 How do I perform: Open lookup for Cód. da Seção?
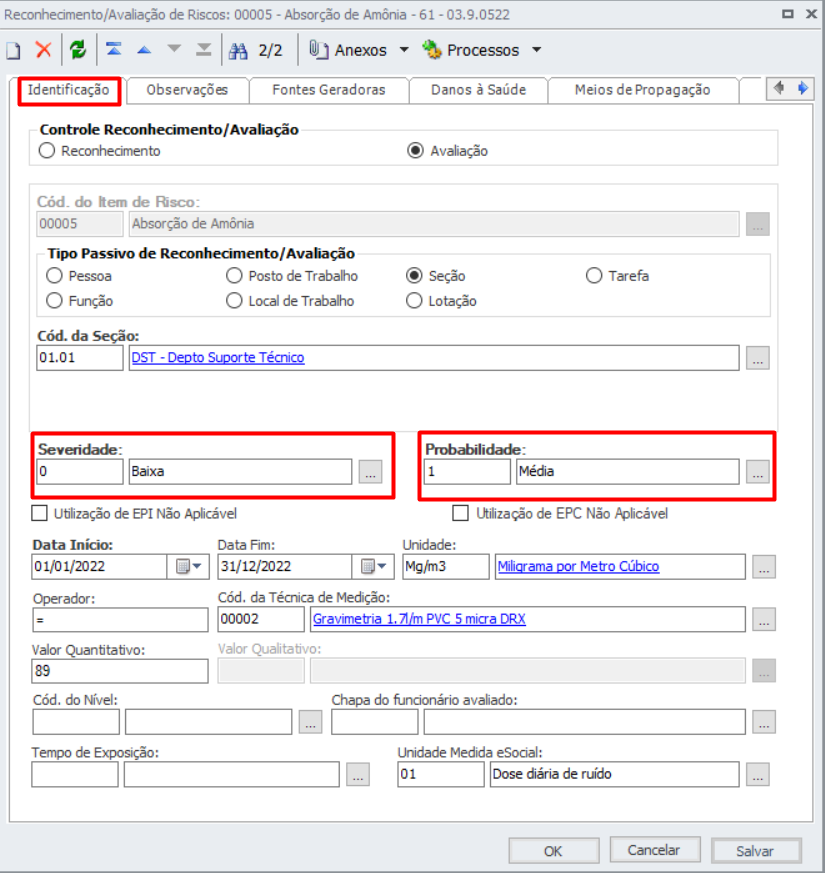pyautogui.click(x=758, y=358)
